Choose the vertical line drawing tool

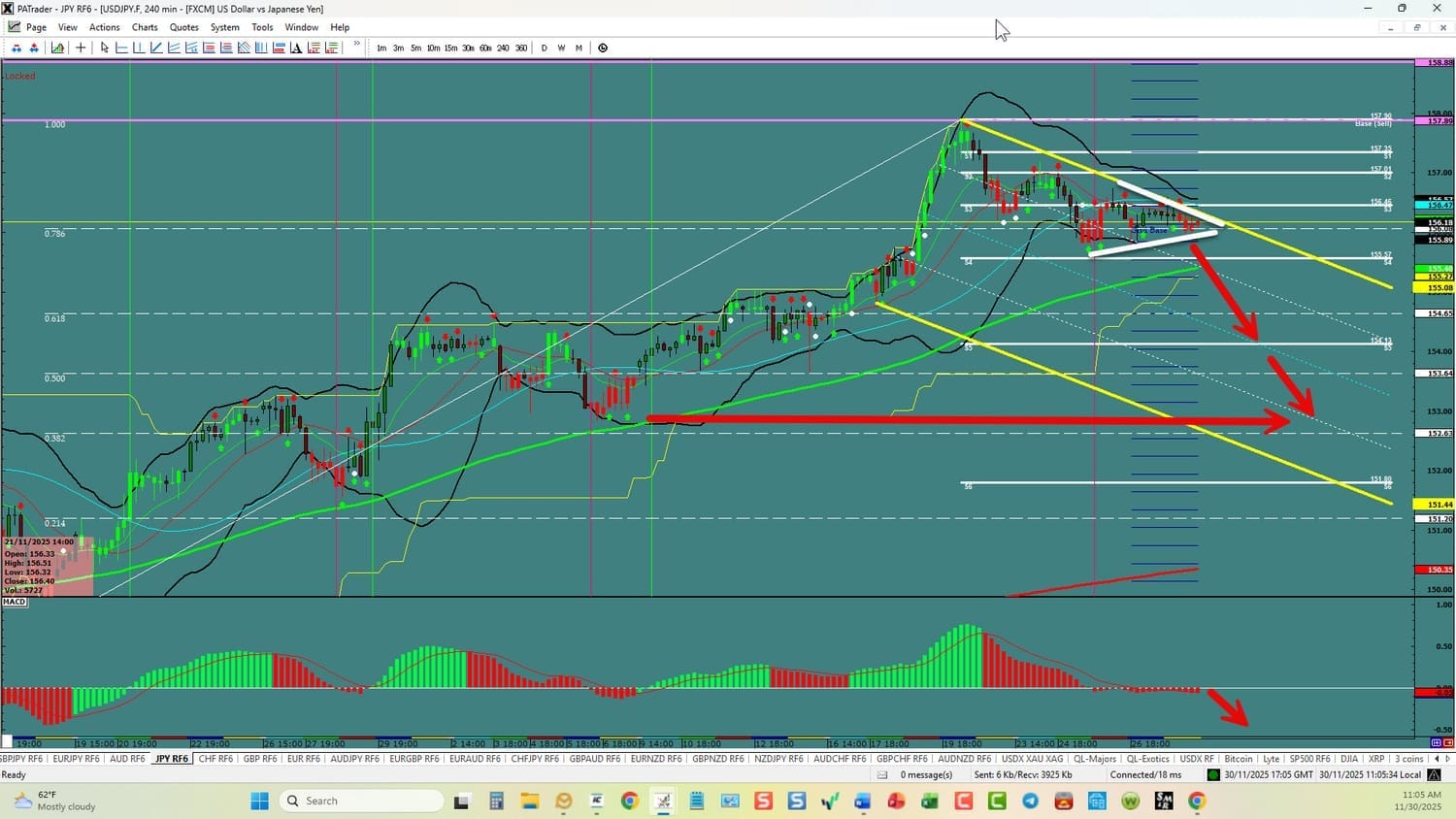139,48
